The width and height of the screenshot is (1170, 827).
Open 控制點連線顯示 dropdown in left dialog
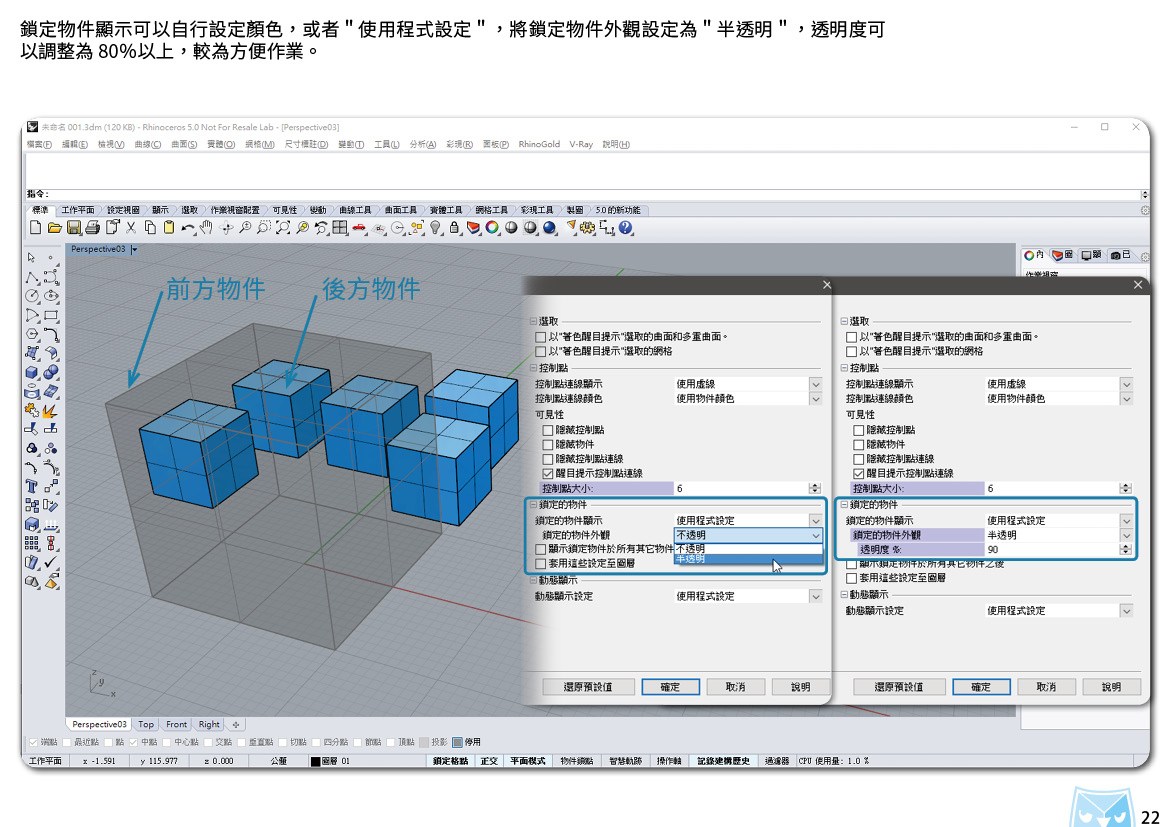pyautogui.click(x=816, y=384)
